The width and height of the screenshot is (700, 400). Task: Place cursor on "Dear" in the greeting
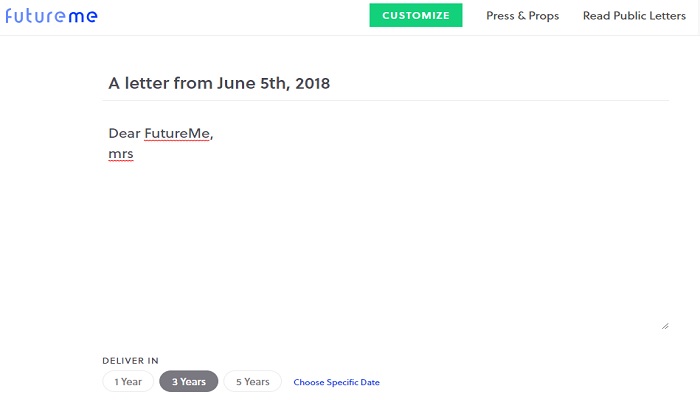(125, 133)
